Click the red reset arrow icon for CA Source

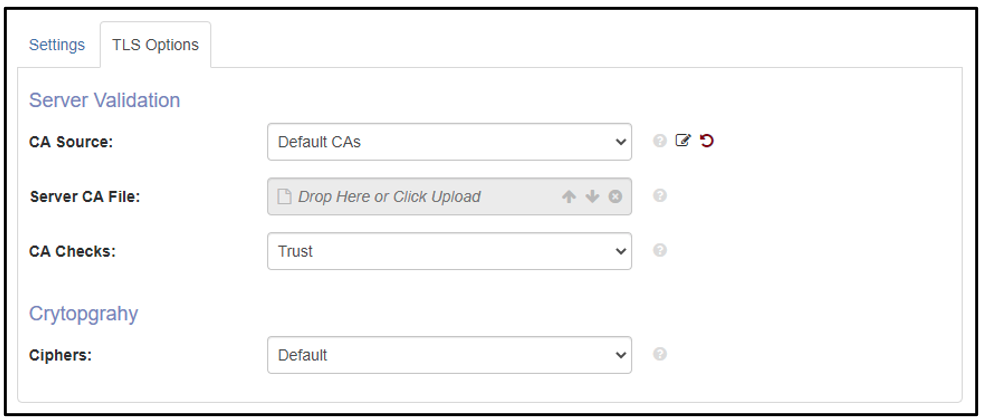tap(707, 141)
